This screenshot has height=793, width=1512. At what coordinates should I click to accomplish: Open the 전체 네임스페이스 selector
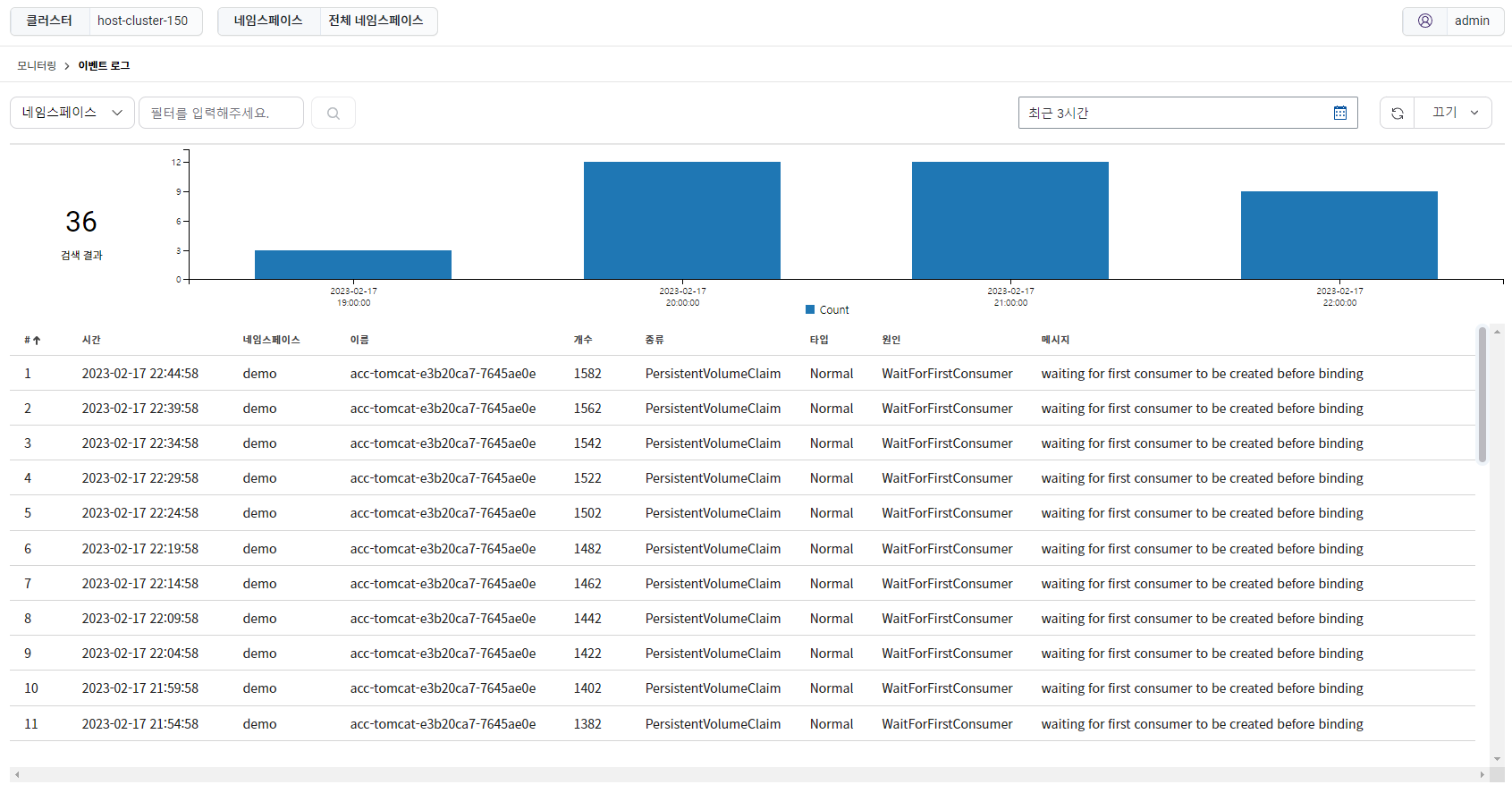tap(376, 21)
